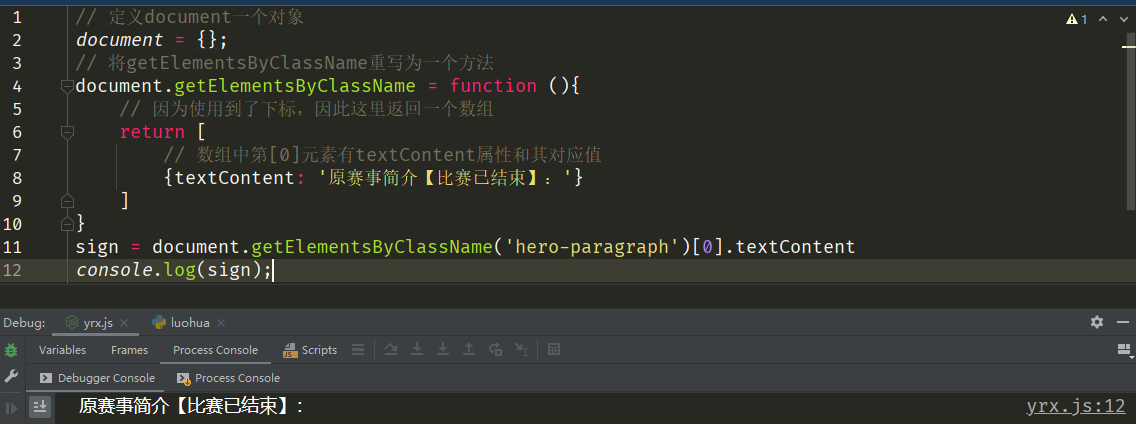Click Scroll to End console icon
The width and height of the screenshot is (1136, 424).
pyautogui.click(x=39, y=406)
